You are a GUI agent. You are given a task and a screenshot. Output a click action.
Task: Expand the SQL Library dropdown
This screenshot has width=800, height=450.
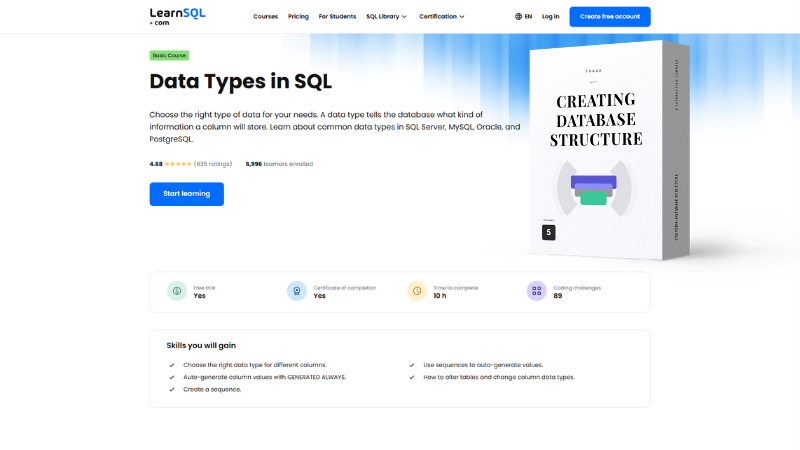[386, 16]
